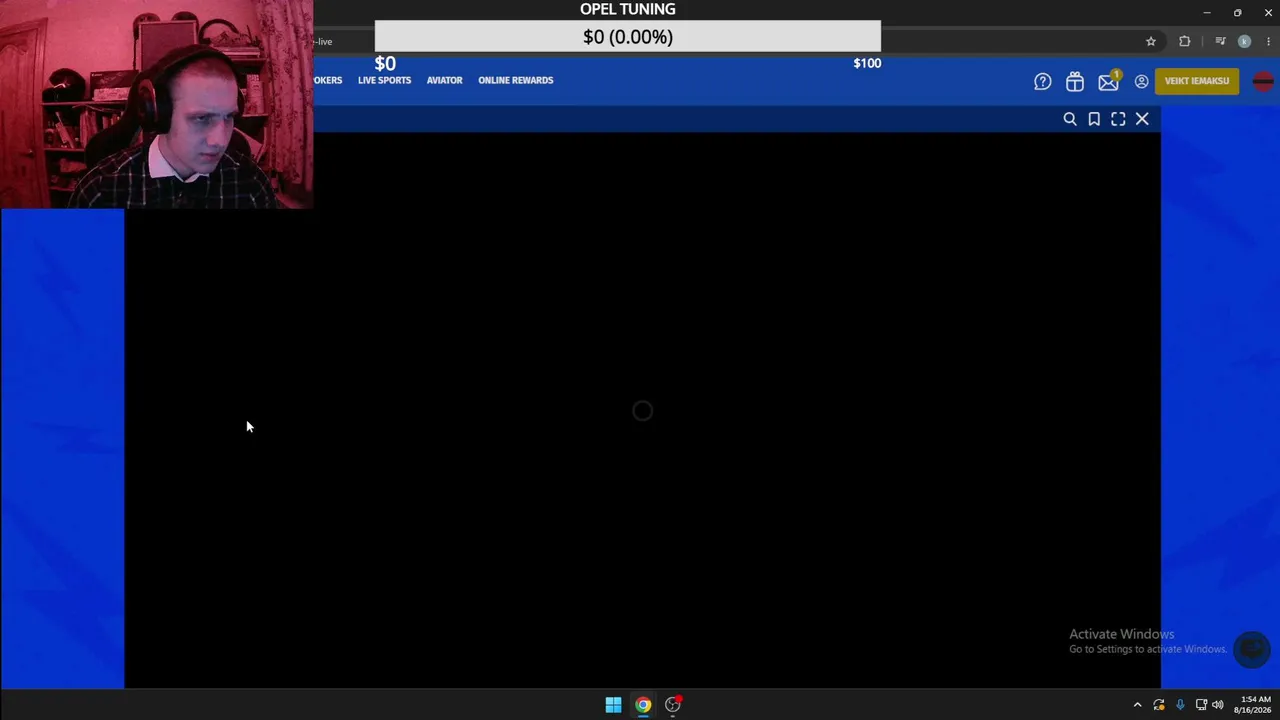1280x720 pixels.
Task: Open the LIVE SPORTS menu item
Action: (384, 80)
